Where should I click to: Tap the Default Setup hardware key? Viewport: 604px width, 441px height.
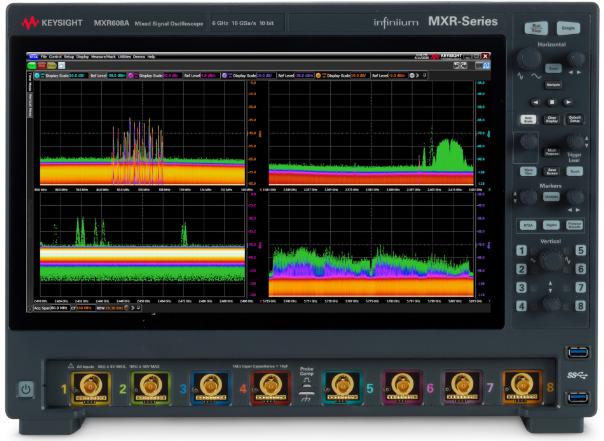click(574, 119)
